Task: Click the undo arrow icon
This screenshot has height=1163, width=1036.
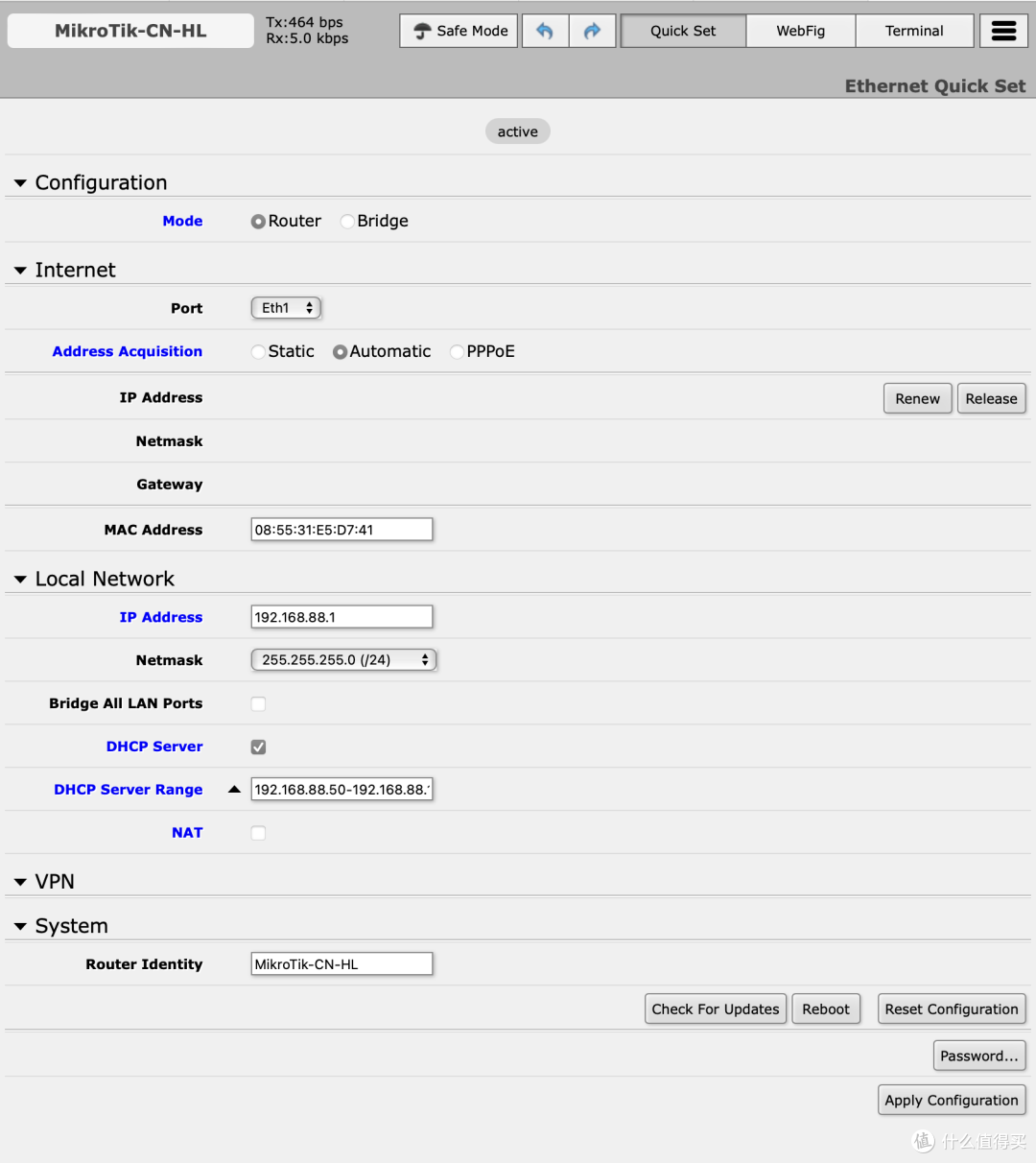Action: click(545, 31)
